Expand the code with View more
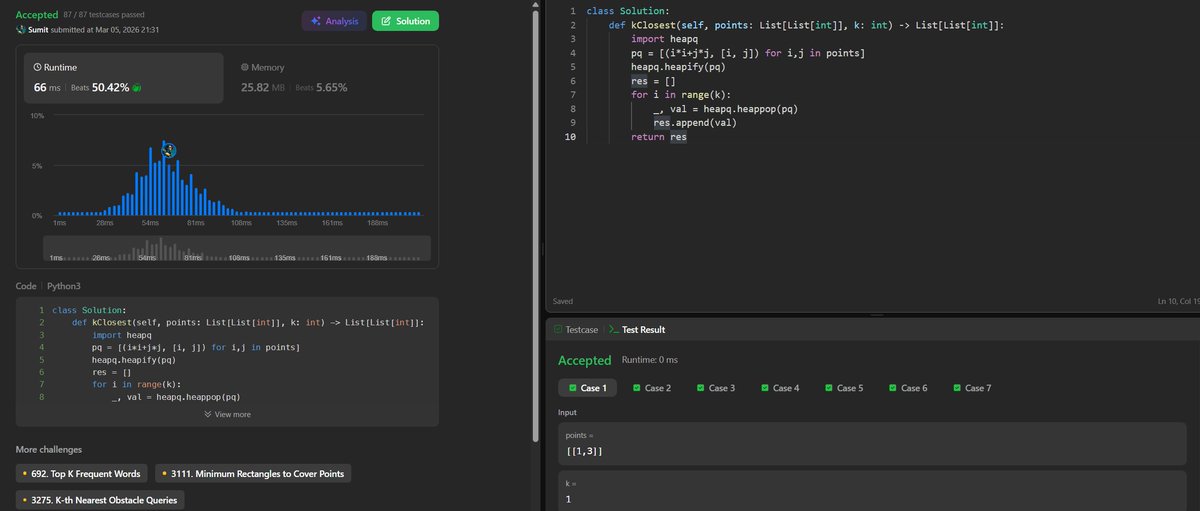Screen dimensions: 1200x511 [227, 414]
